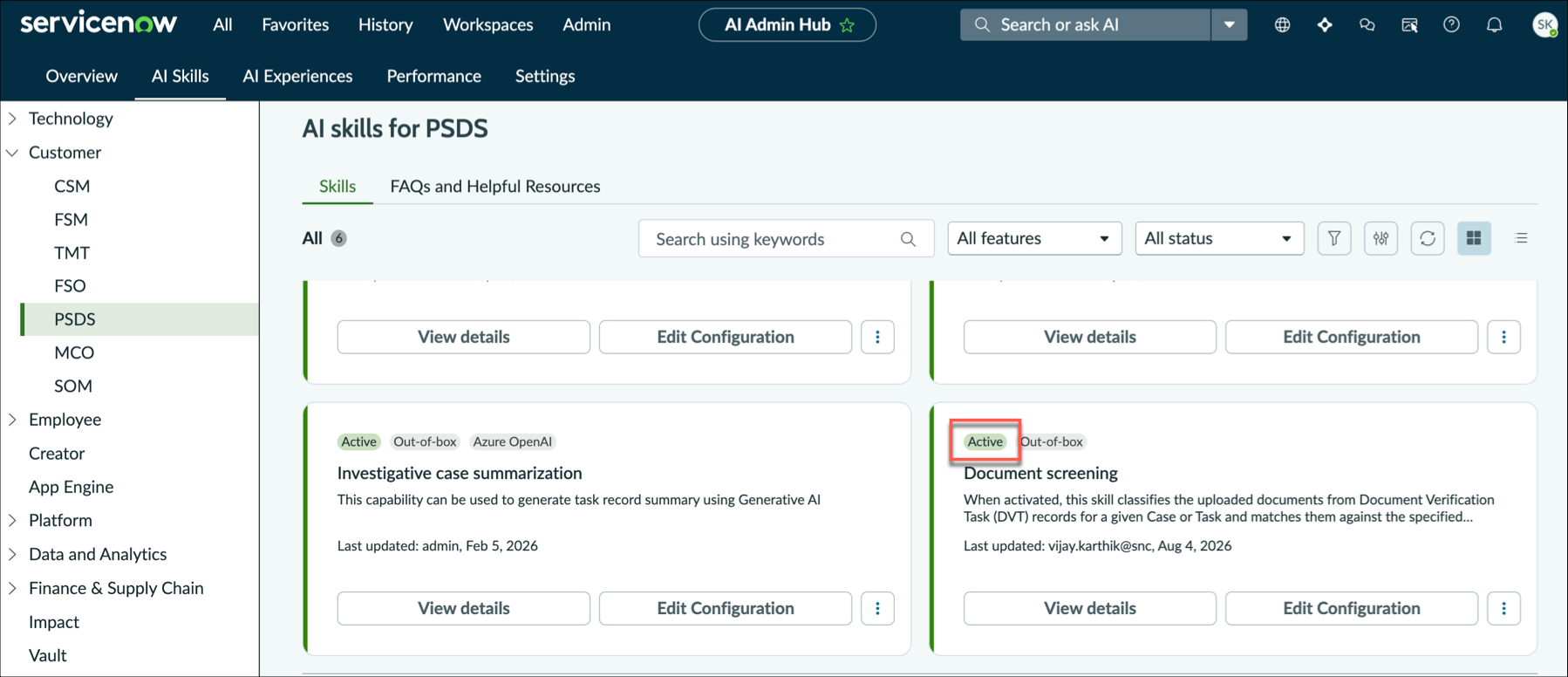The height and width of the screenshot is (677, 1568).
Task: Select the Skills sub-tab
Action: [x=337, y=186]
